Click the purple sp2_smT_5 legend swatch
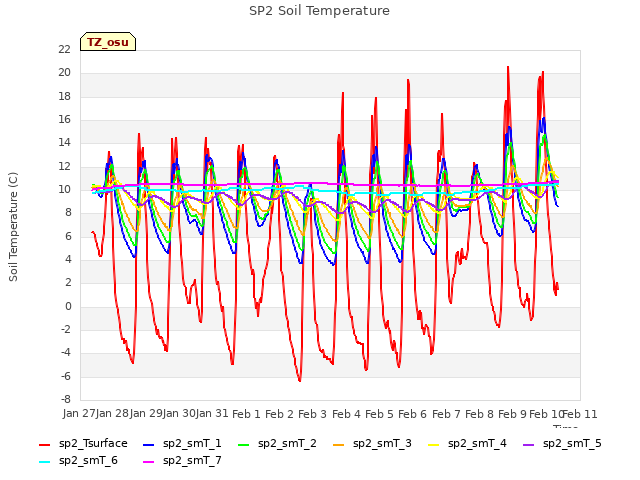640x480 pixels. click(529, 444)
